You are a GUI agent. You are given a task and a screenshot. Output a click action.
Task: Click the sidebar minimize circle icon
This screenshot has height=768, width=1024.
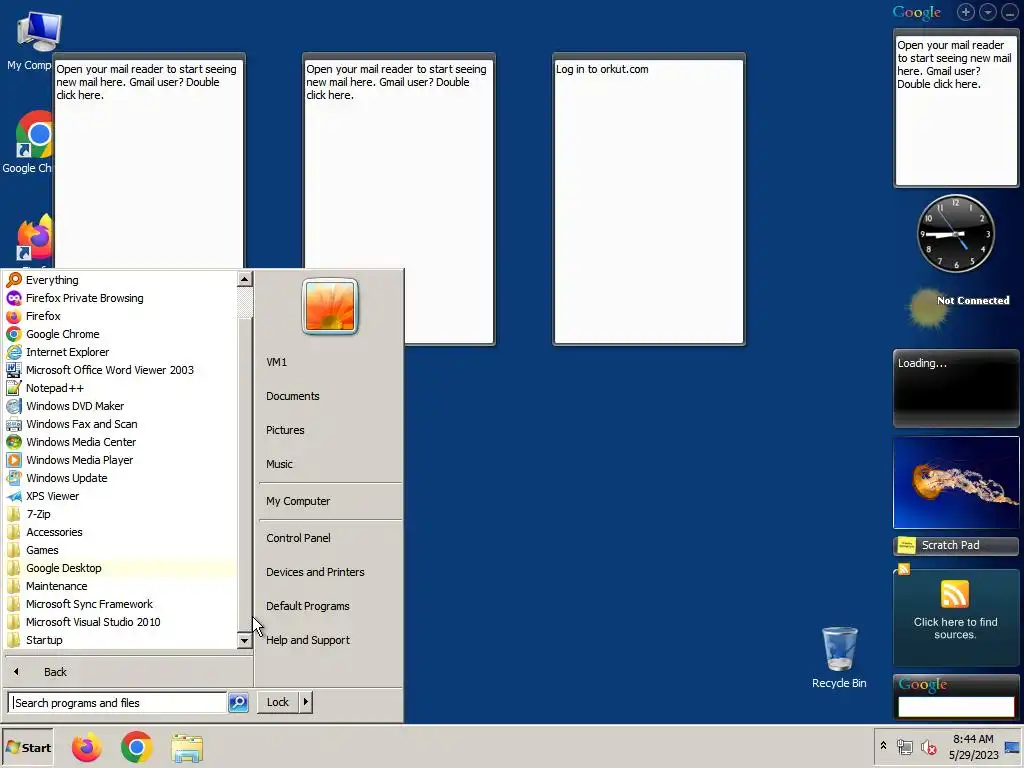(1010, 12)
